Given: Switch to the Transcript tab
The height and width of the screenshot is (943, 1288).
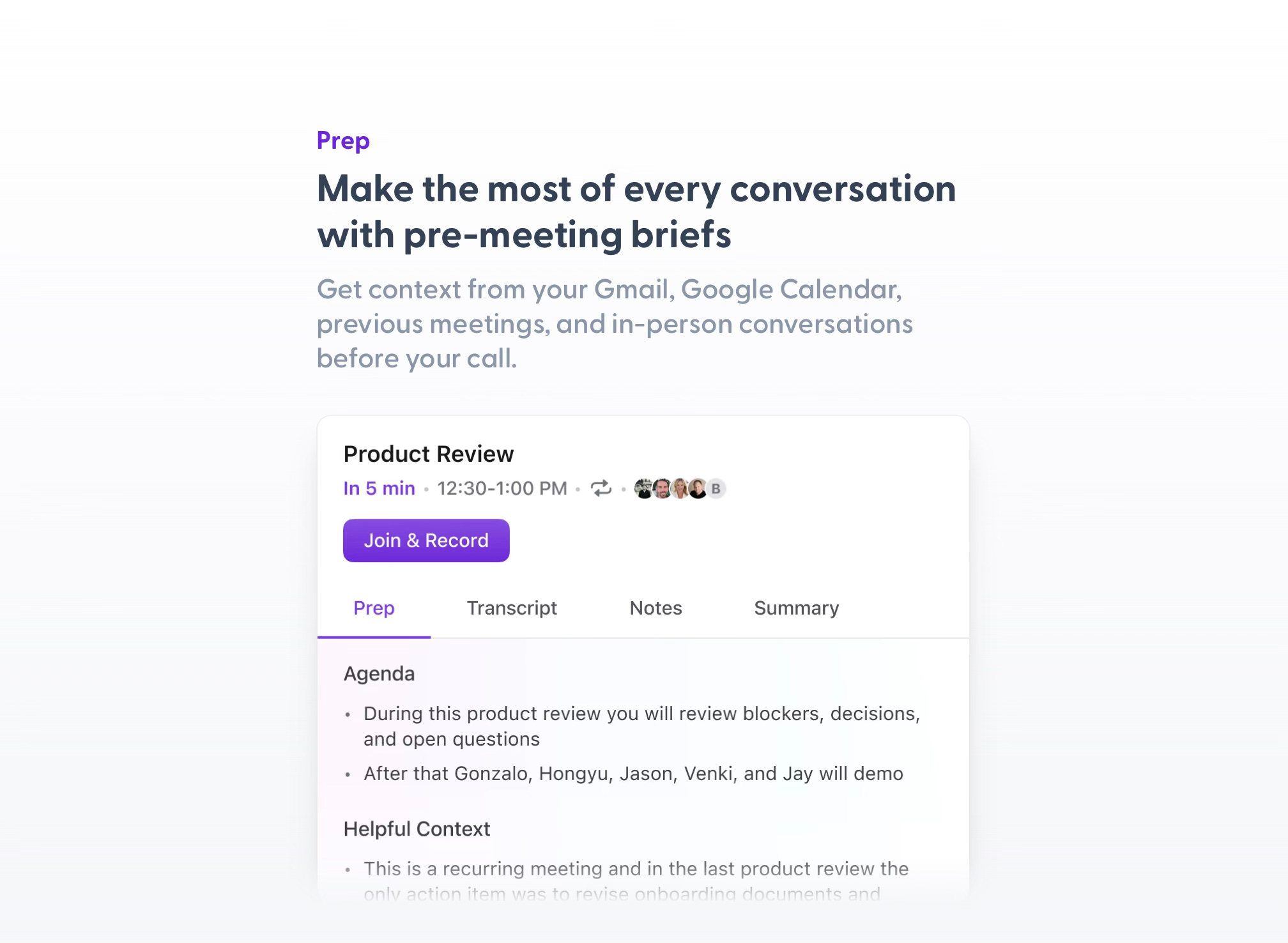Looking at the screenshot, I should [512, 608].
